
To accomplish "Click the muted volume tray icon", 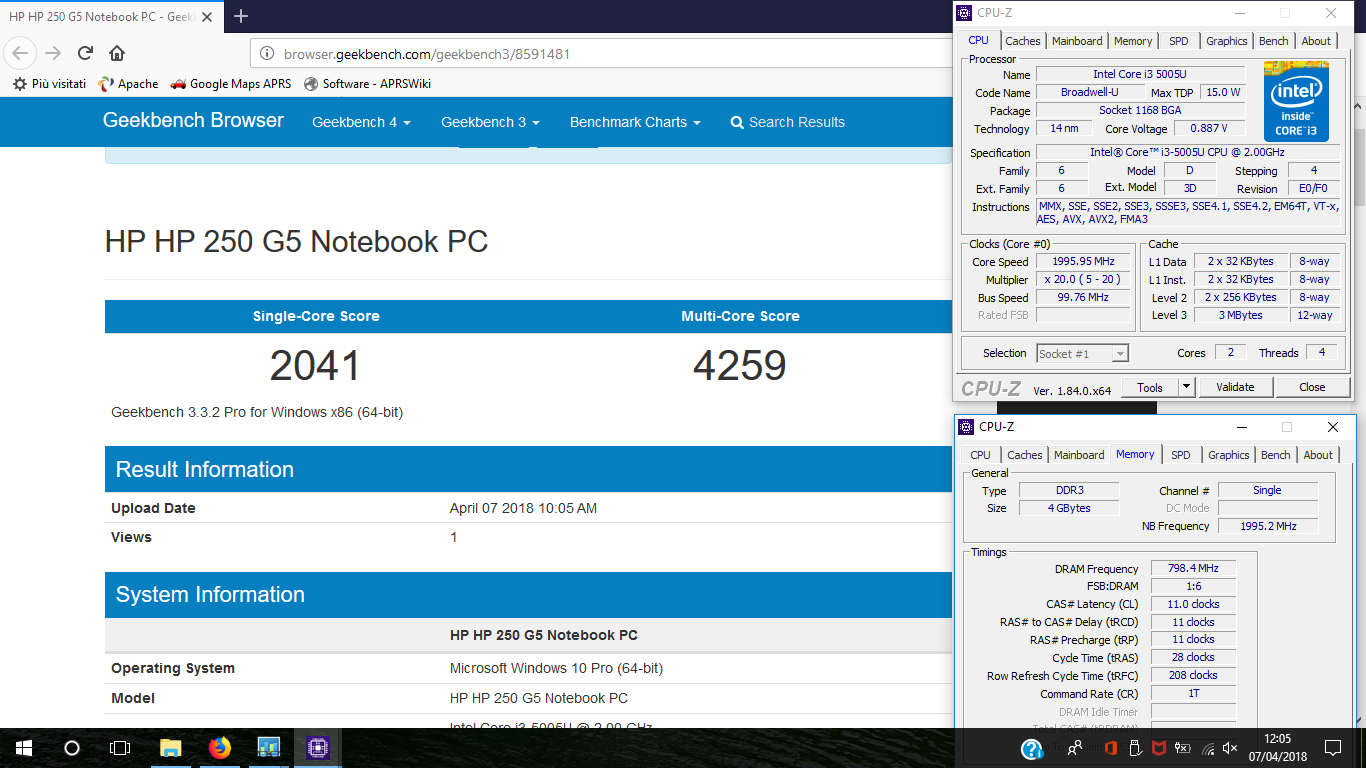I will pos(1230,748).
